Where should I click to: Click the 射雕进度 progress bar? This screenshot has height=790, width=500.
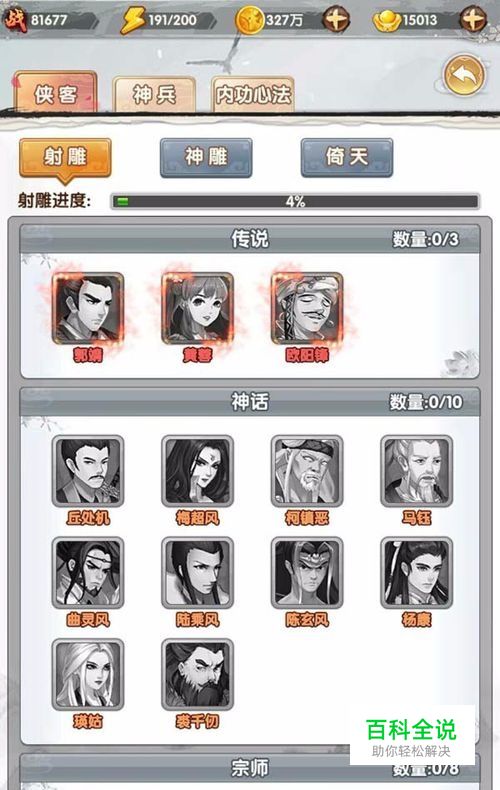(x=295, y=202)
